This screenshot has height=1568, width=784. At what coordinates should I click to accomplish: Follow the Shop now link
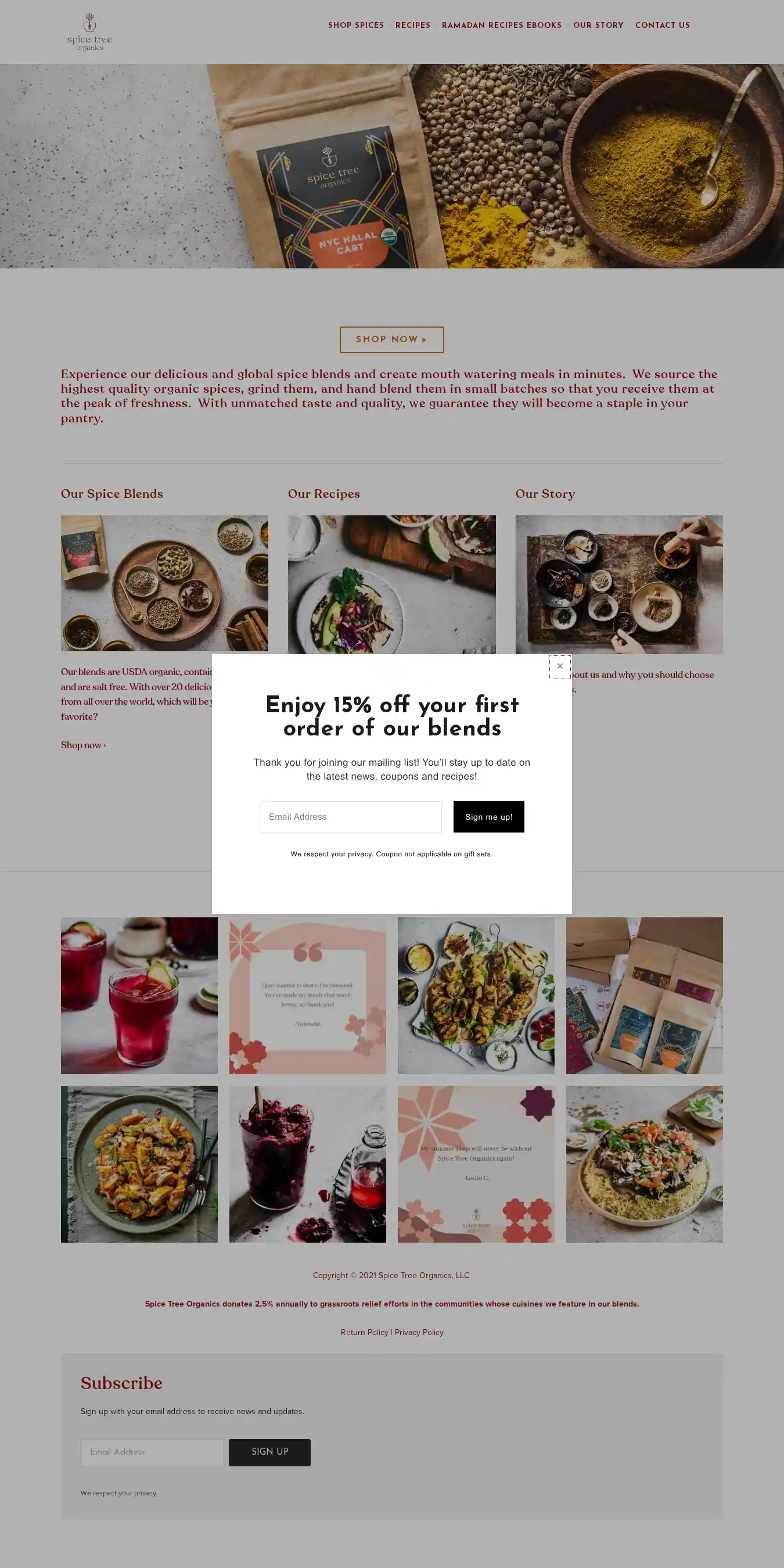(84, 745)
